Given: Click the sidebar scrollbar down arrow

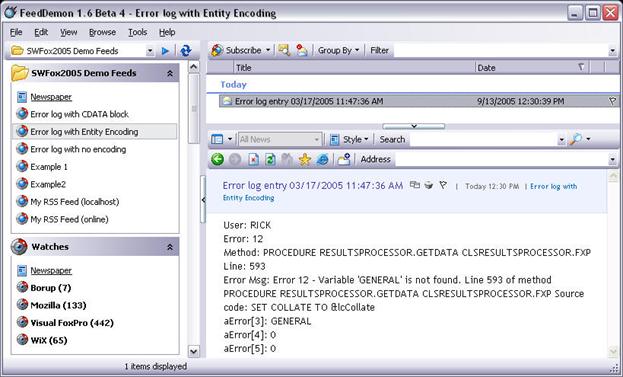Looking at the screenshot, I should click(193, 351).
